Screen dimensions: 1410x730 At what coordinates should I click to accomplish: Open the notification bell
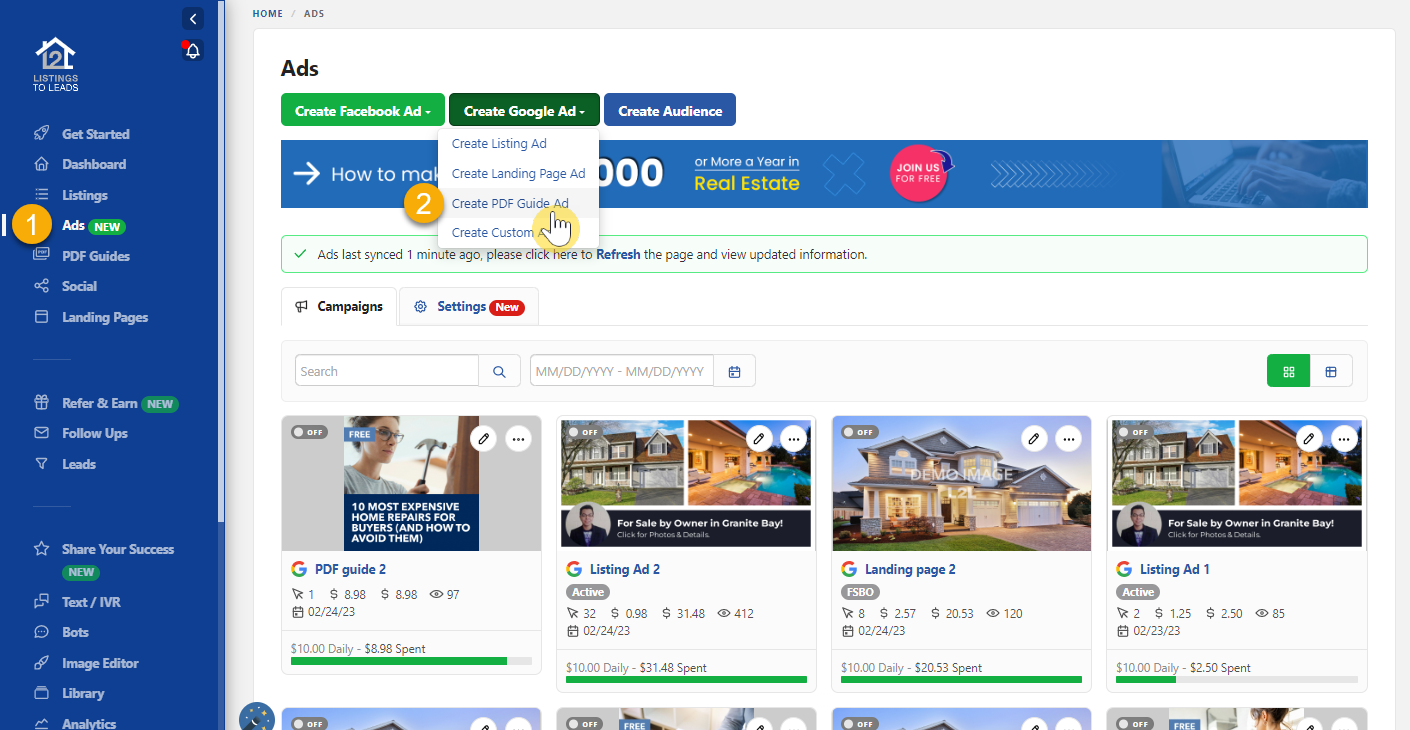click(x=191, y=50)
